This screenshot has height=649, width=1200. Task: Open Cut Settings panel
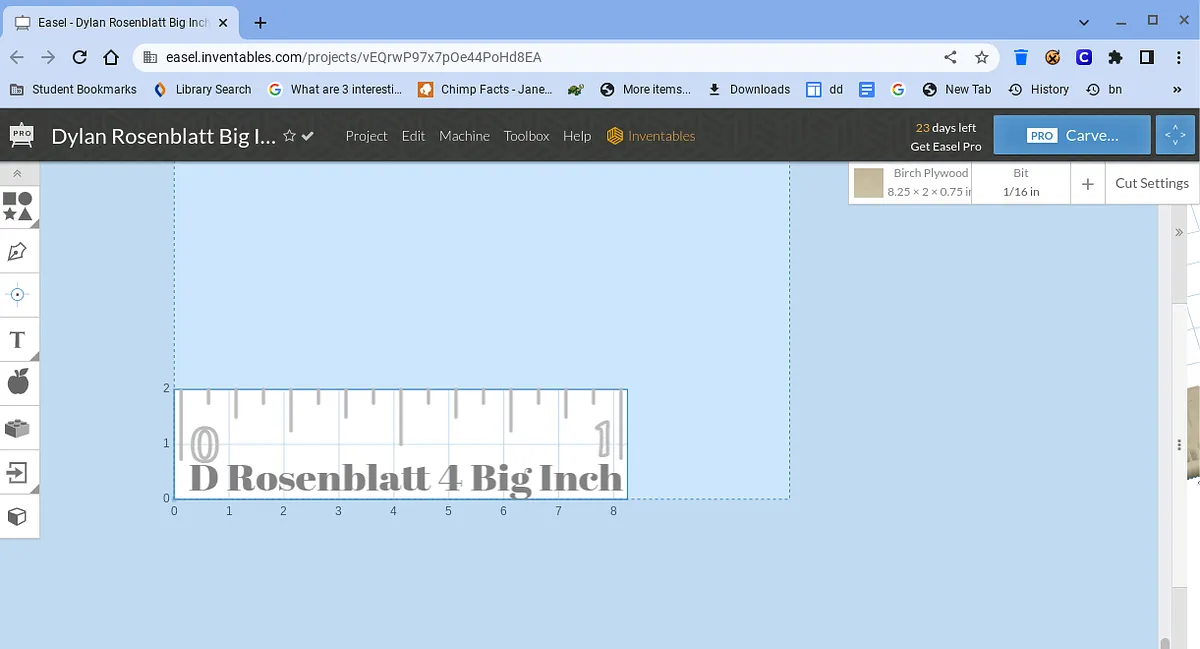pyautogui.click(x=1151, y=183)
